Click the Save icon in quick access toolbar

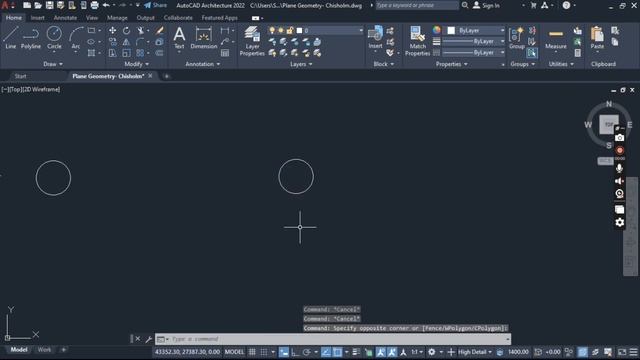(49, 5)
